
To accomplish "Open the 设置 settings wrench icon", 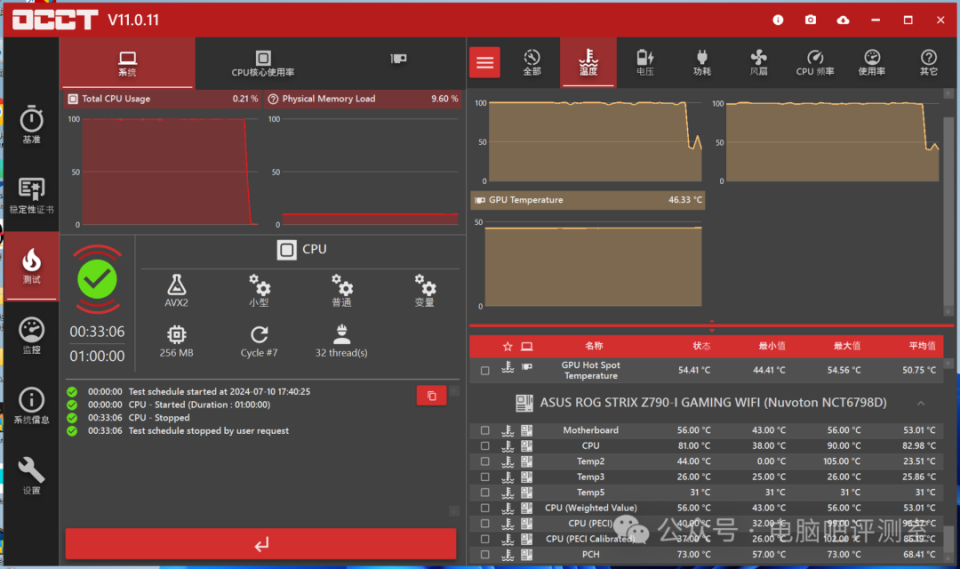I will [x=31, y=476].
